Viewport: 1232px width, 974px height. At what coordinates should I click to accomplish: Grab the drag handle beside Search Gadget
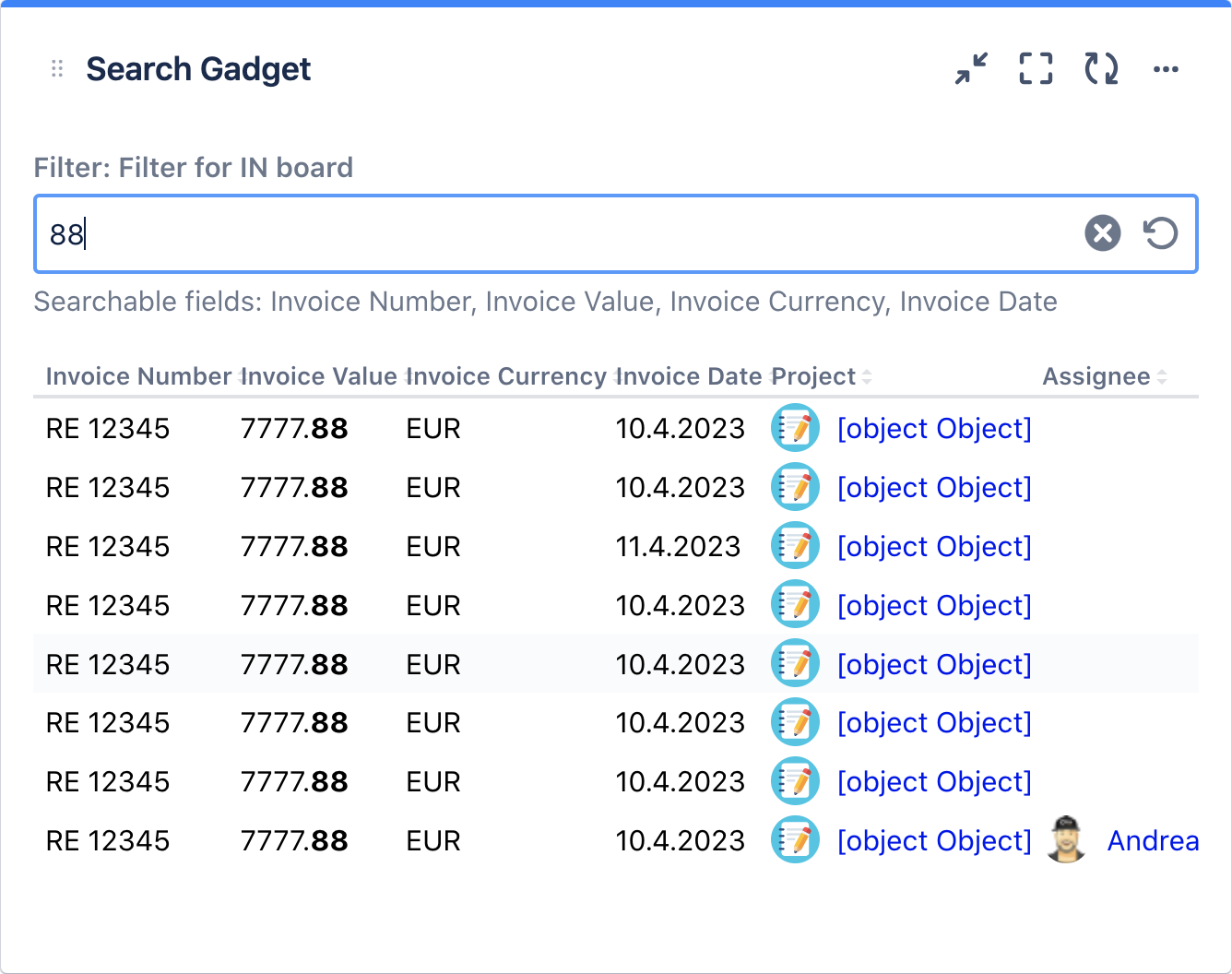point(57,69)
